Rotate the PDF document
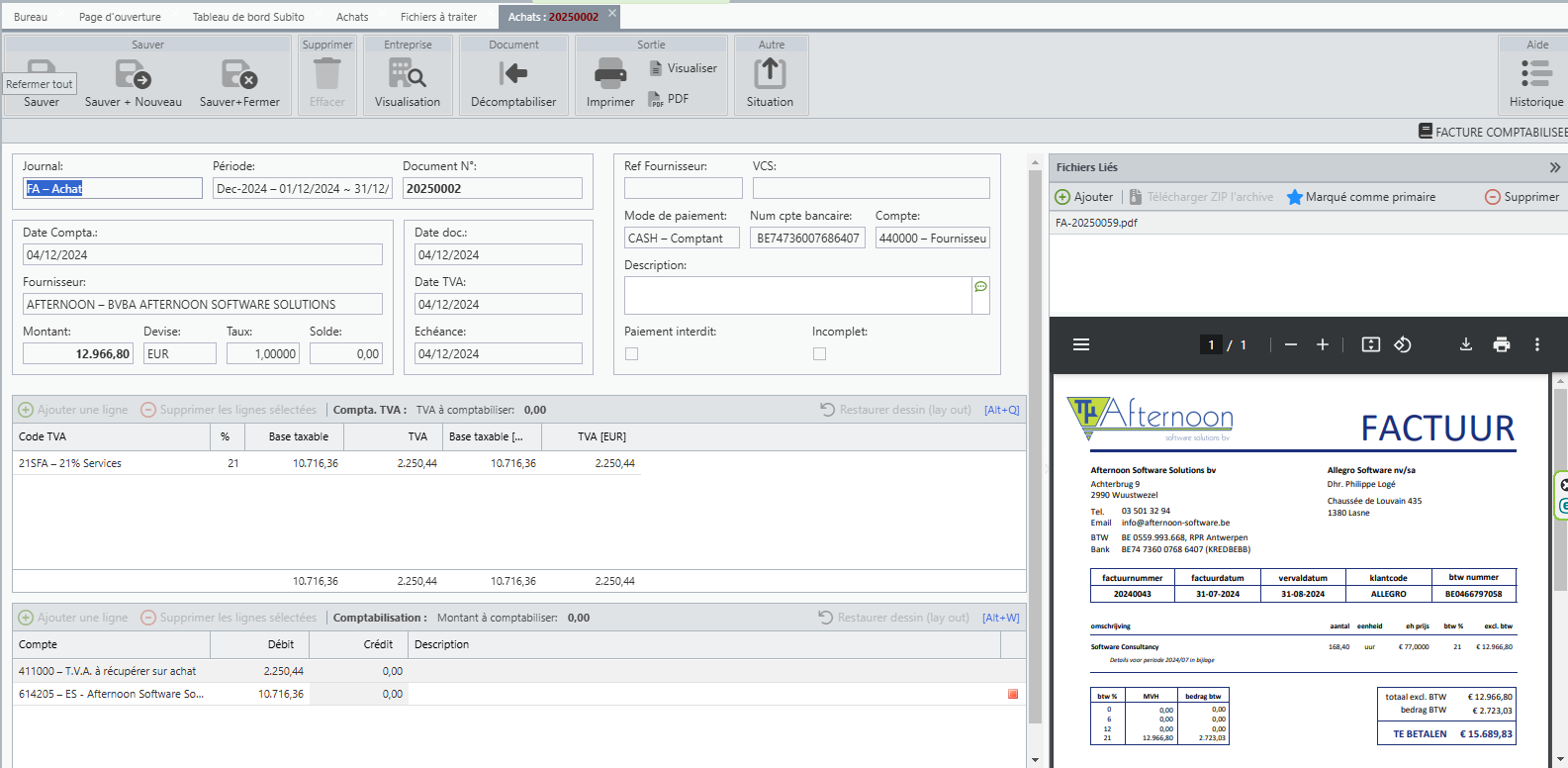The height and width of the screenshot is (768, 1568). pos(1403,344)
